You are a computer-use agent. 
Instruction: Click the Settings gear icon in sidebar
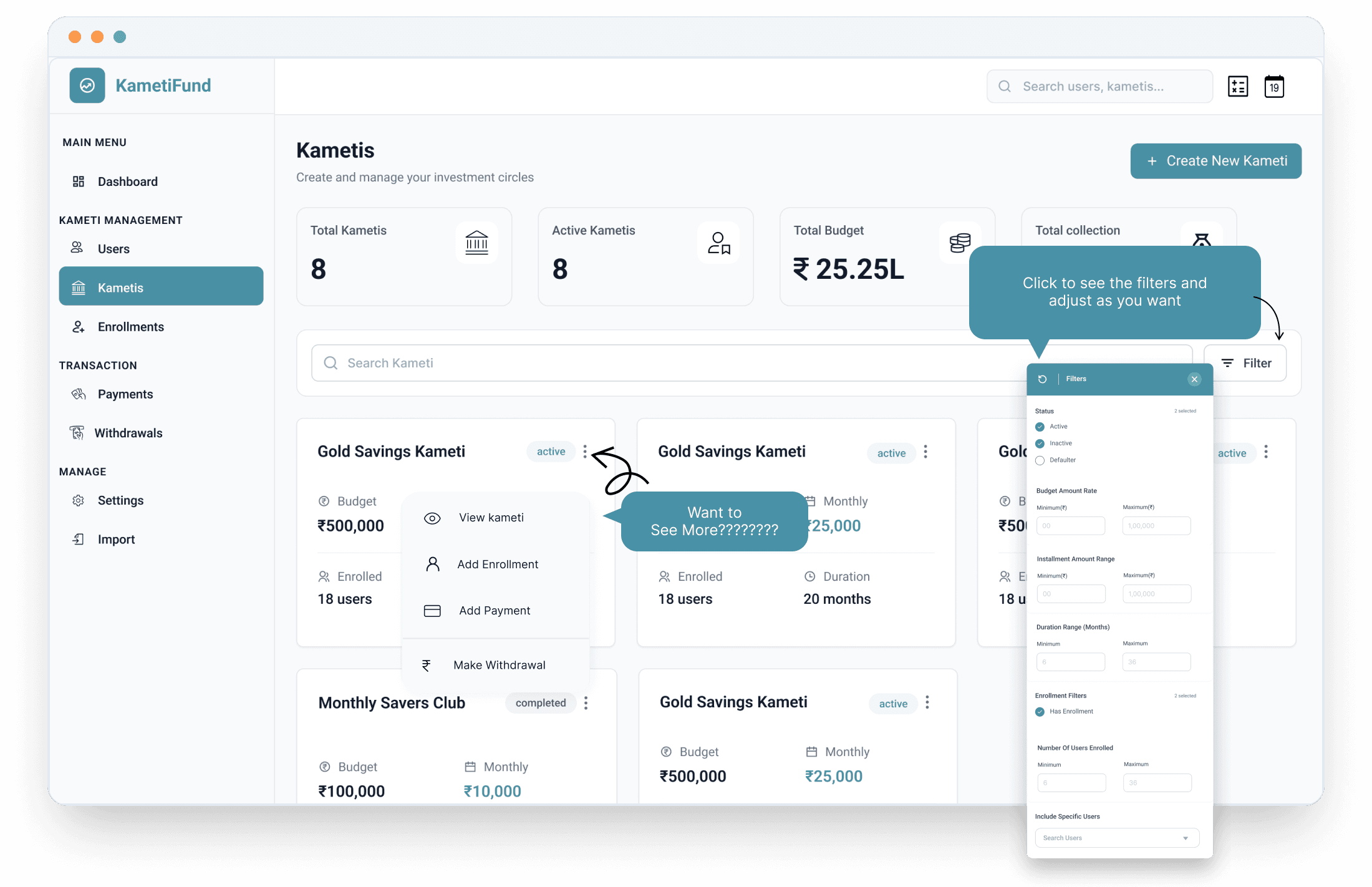pos(78,500)
